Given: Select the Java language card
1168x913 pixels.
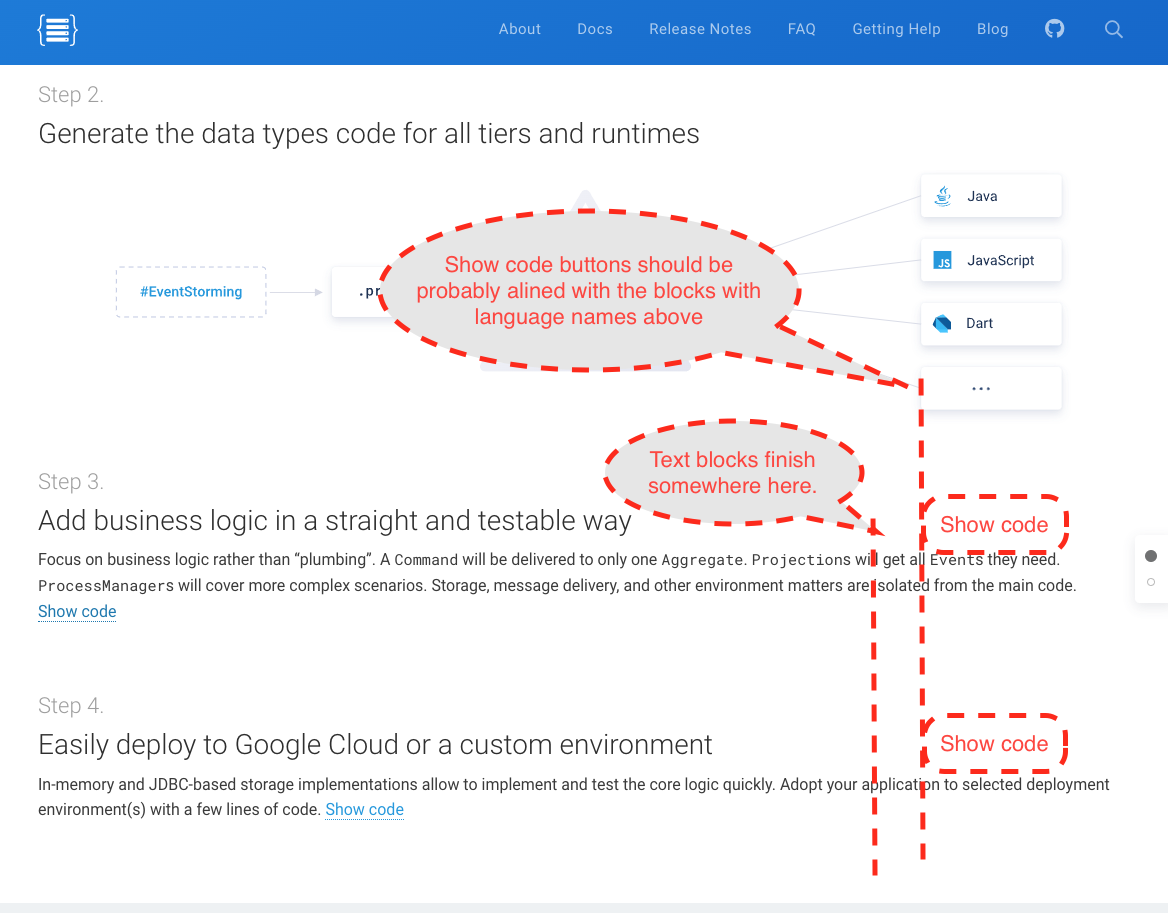Looking at the screenshot, I should [x=990, y=195].
